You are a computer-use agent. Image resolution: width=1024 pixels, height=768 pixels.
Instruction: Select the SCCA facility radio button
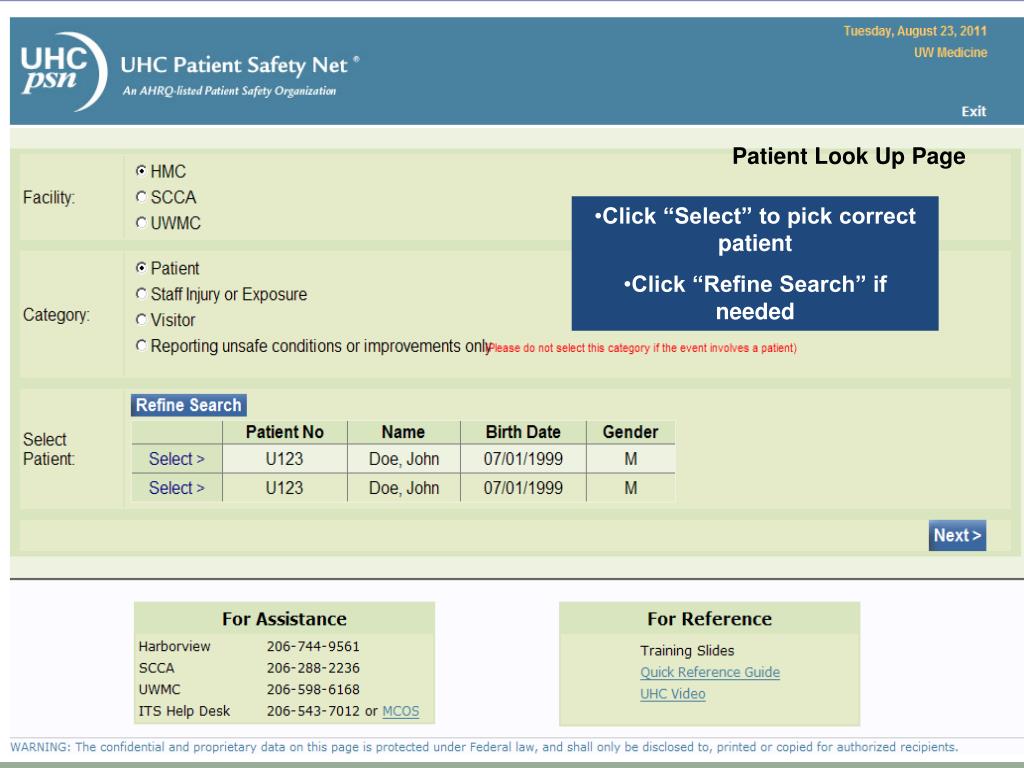pyautogui.click(x=141, y=197)
